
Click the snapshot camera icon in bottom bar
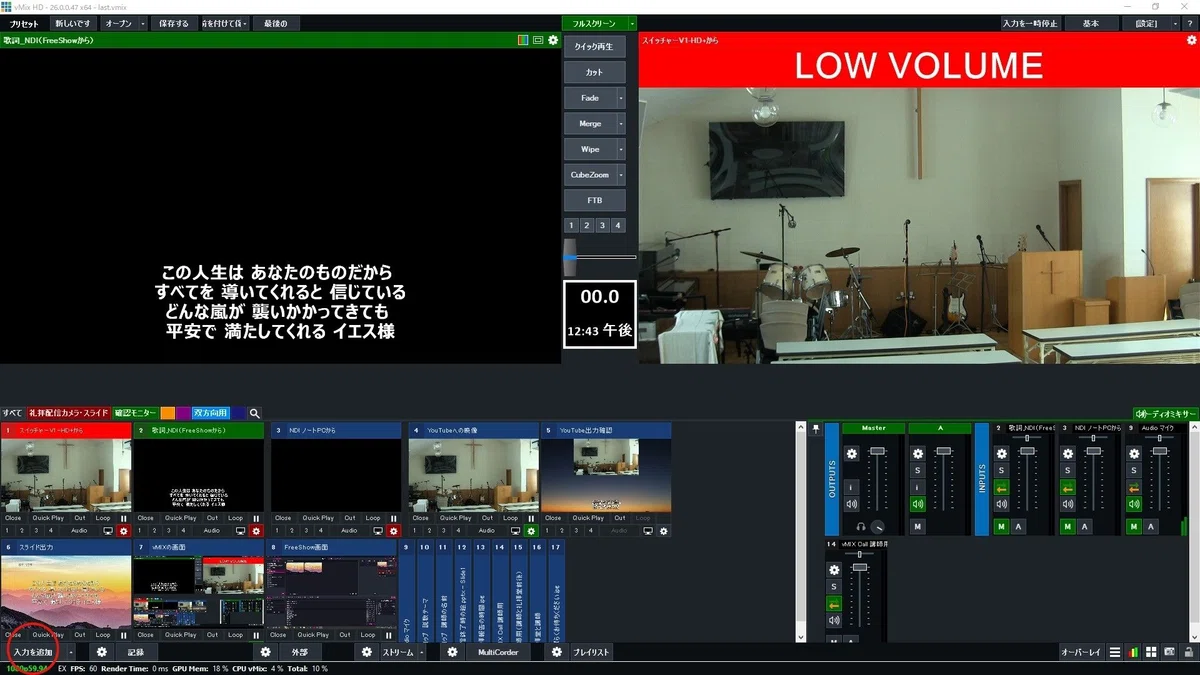point(1169,652)
